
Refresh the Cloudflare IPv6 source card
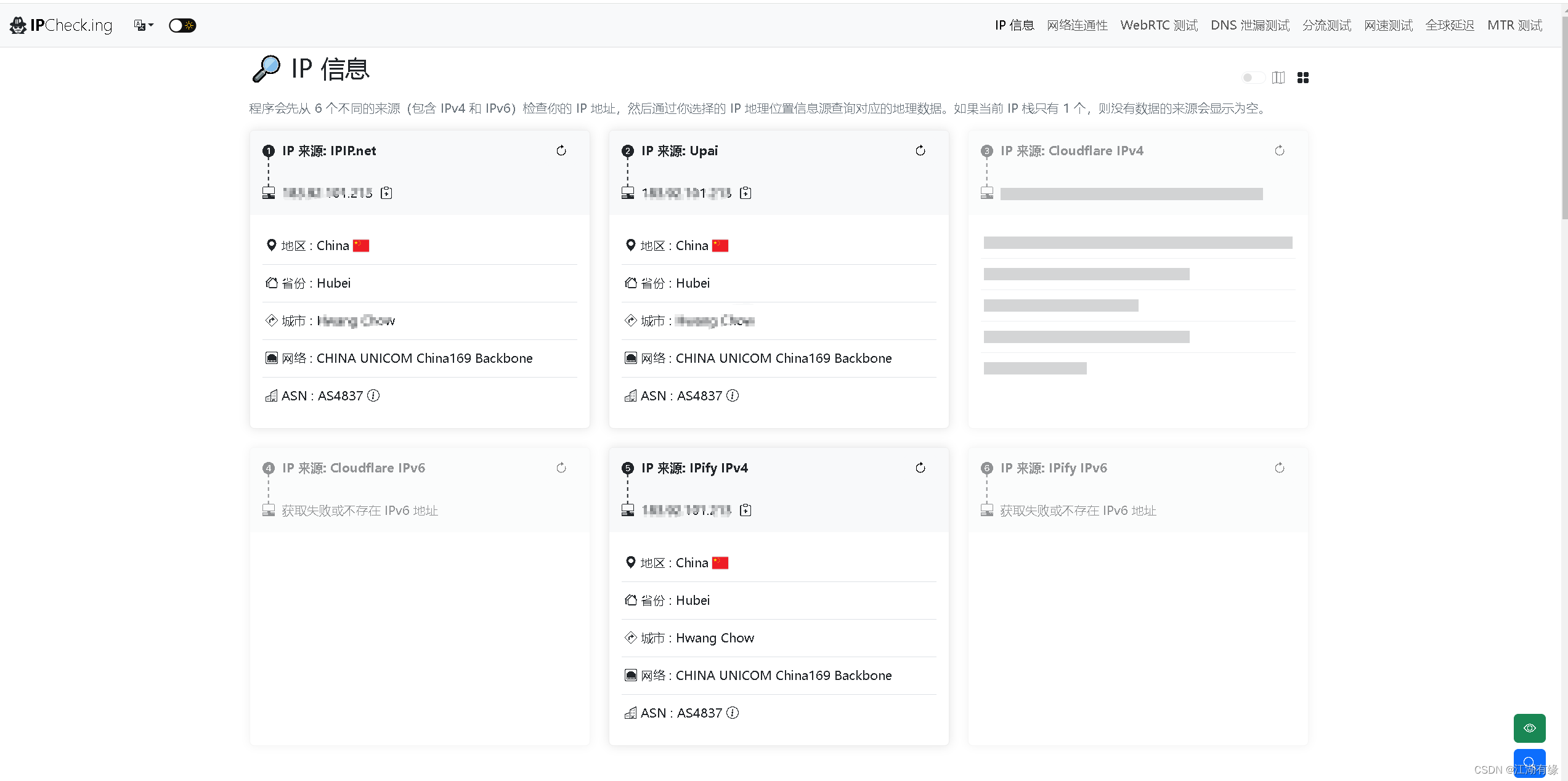[561, 468]
